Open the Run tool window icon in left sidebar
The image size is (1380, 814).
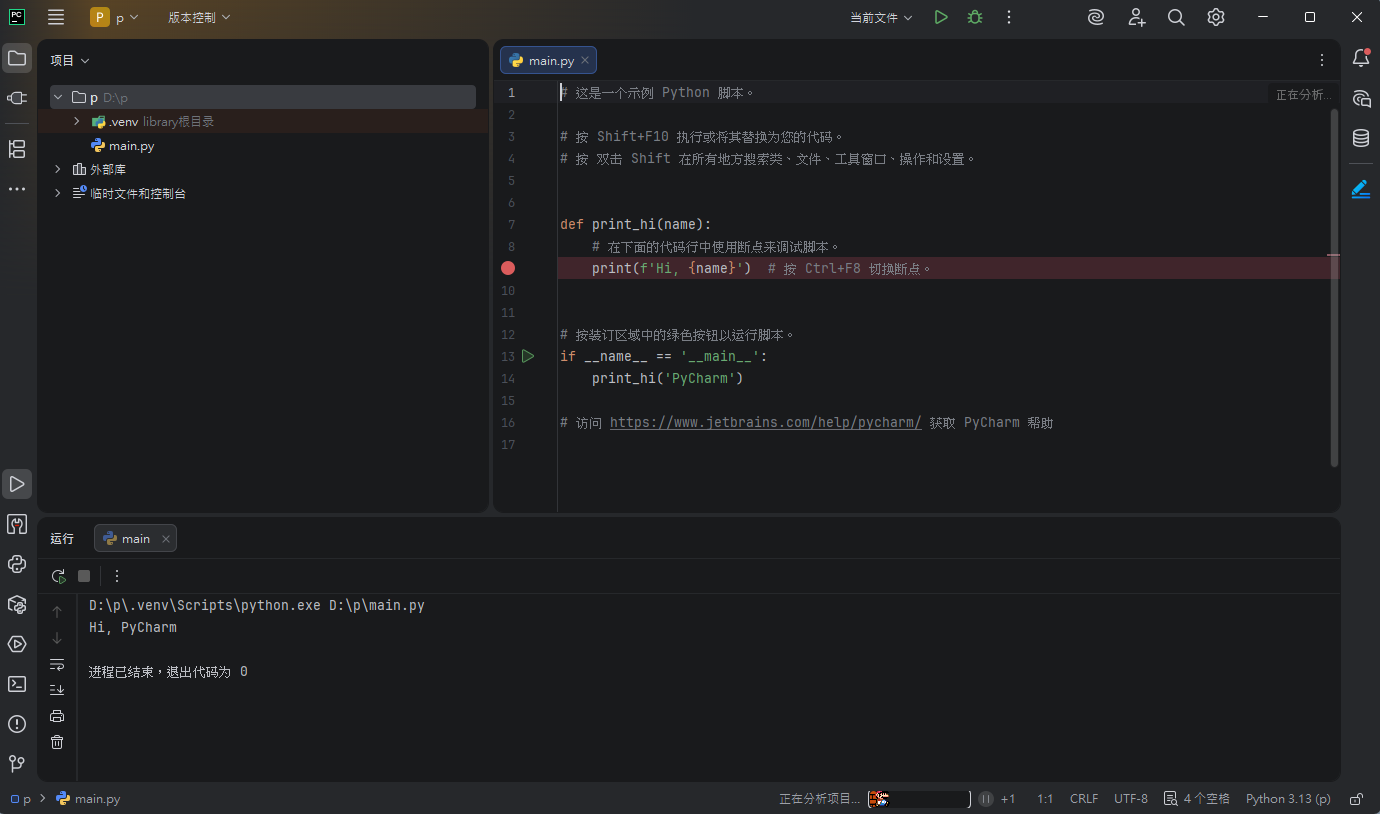click(17, 484)
